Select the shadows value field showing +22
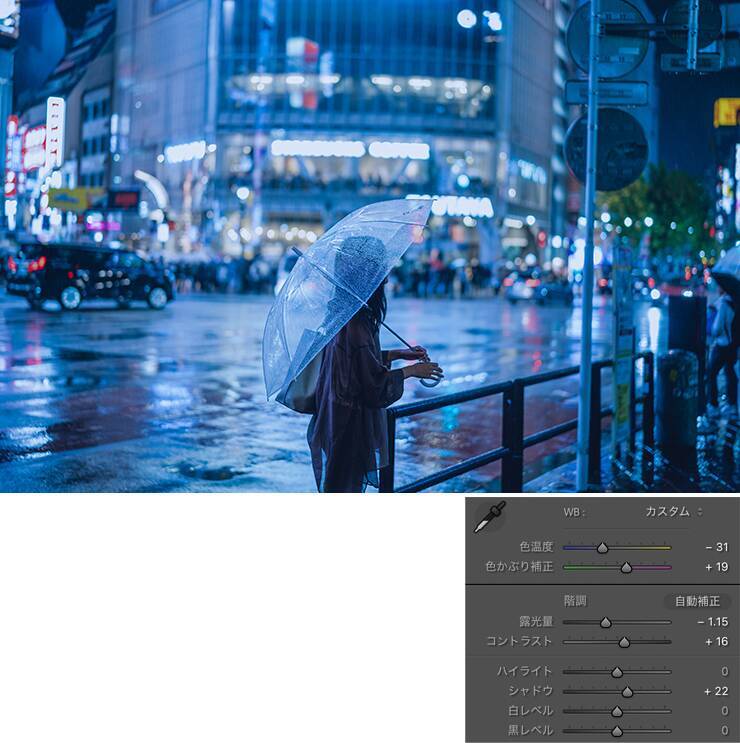Screen dimensions: 740x743 pyautogui.click(x=715, y=691)
